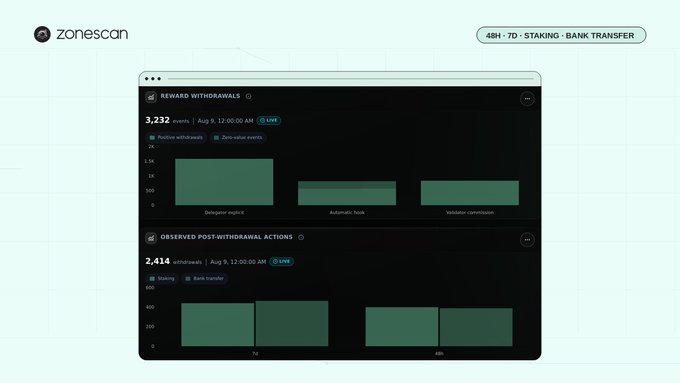Click the 'Aug 9, 12:00:00 AM' timestamp in Post-Withdrawal Actions
680x383 pixels.
(x=238, y=262)
